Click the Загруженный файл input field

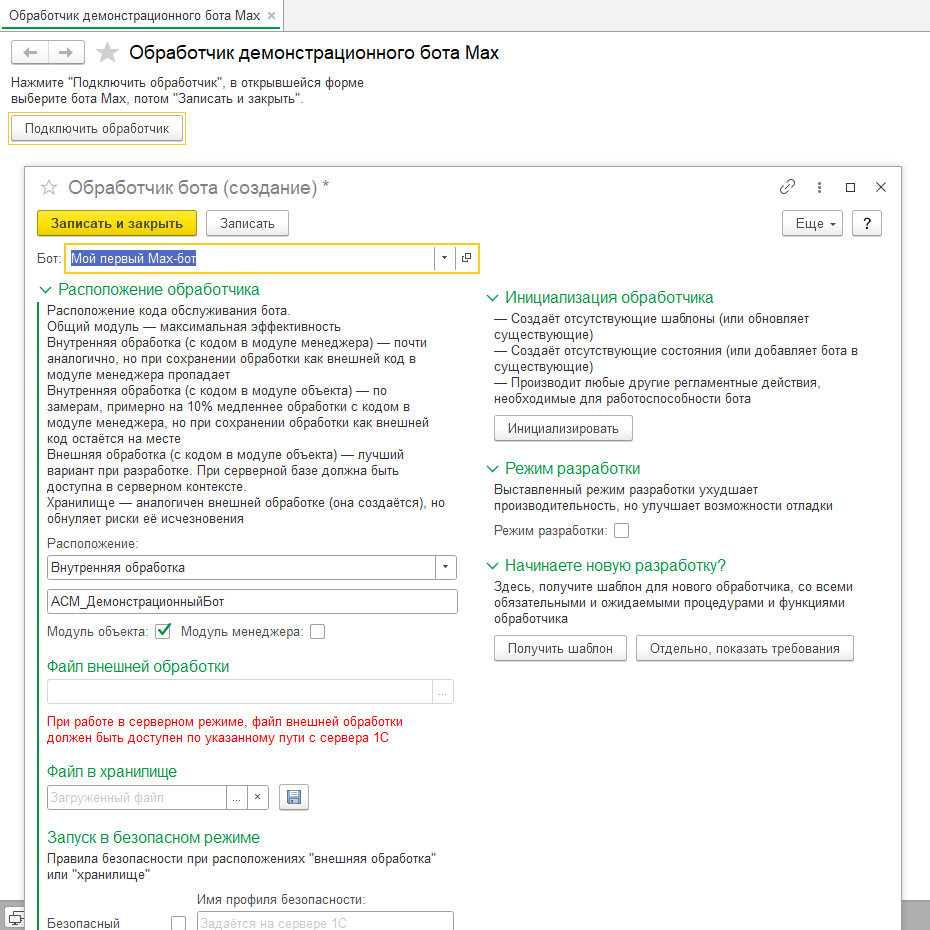[137, 797]
